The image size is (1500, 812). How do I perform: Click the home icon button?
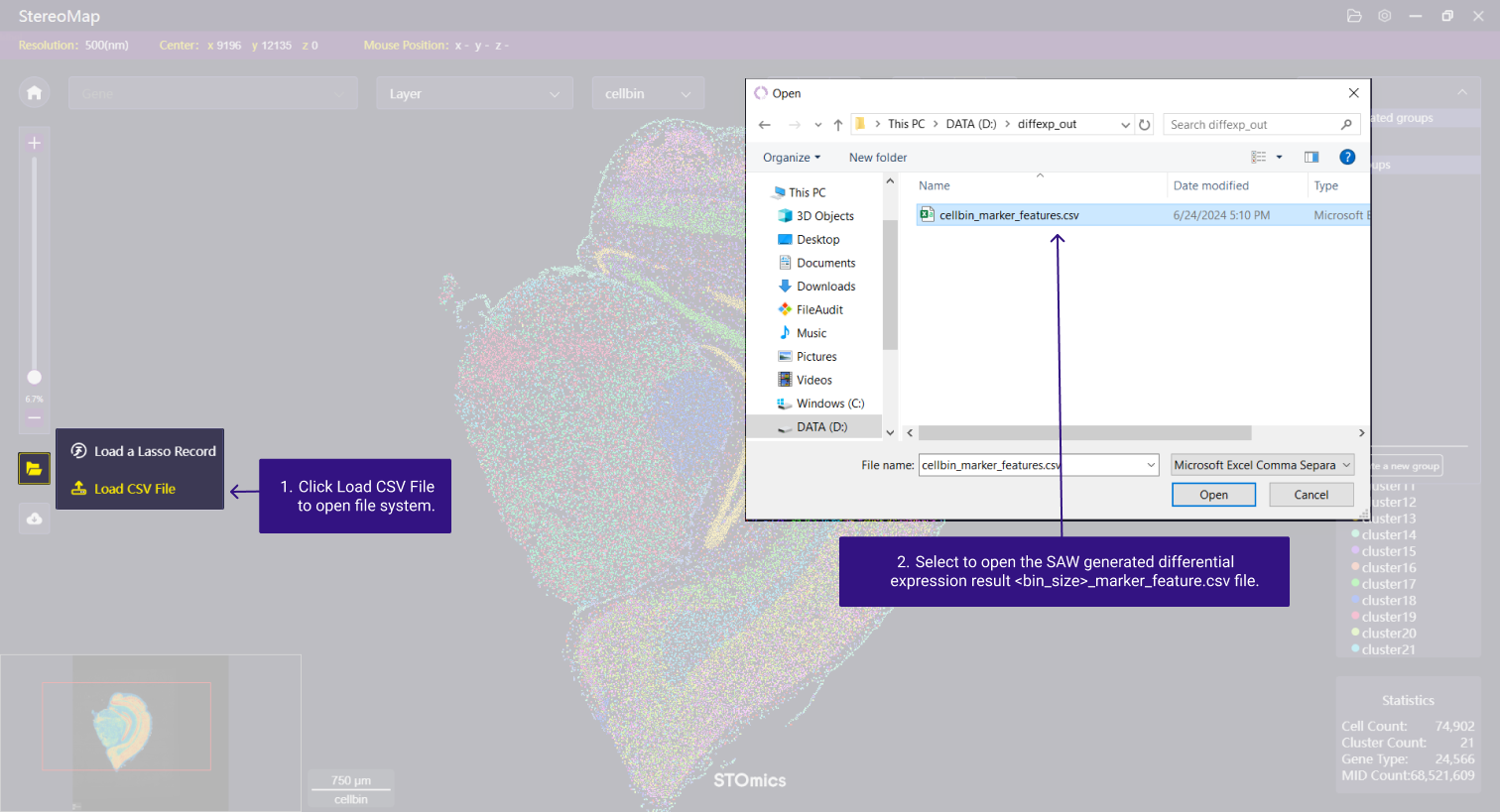click(34, 93)
